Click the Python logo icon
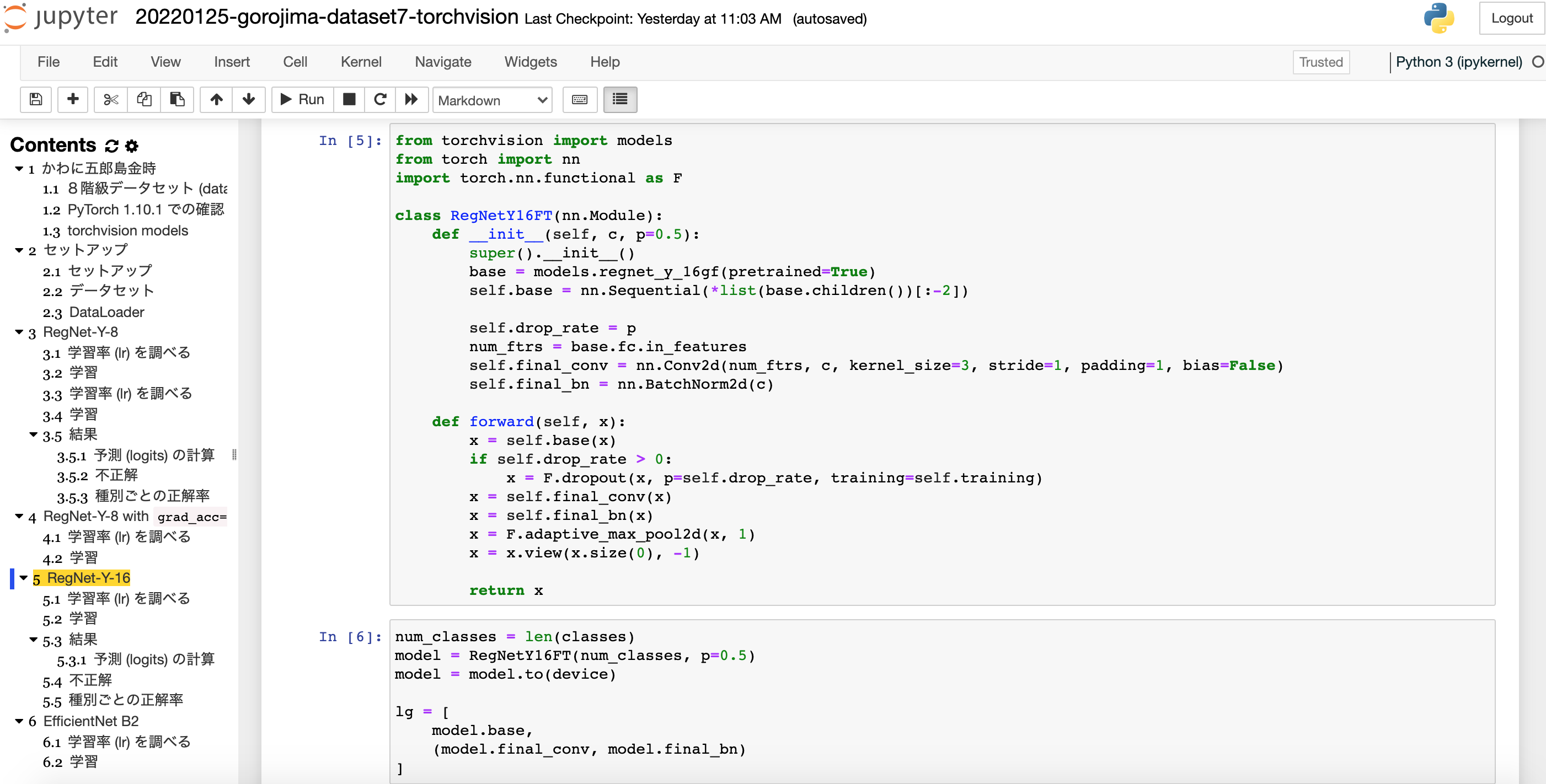The height and width of the screenshot is (784, 1546). pyautogui.click(x=1438, y=19)
